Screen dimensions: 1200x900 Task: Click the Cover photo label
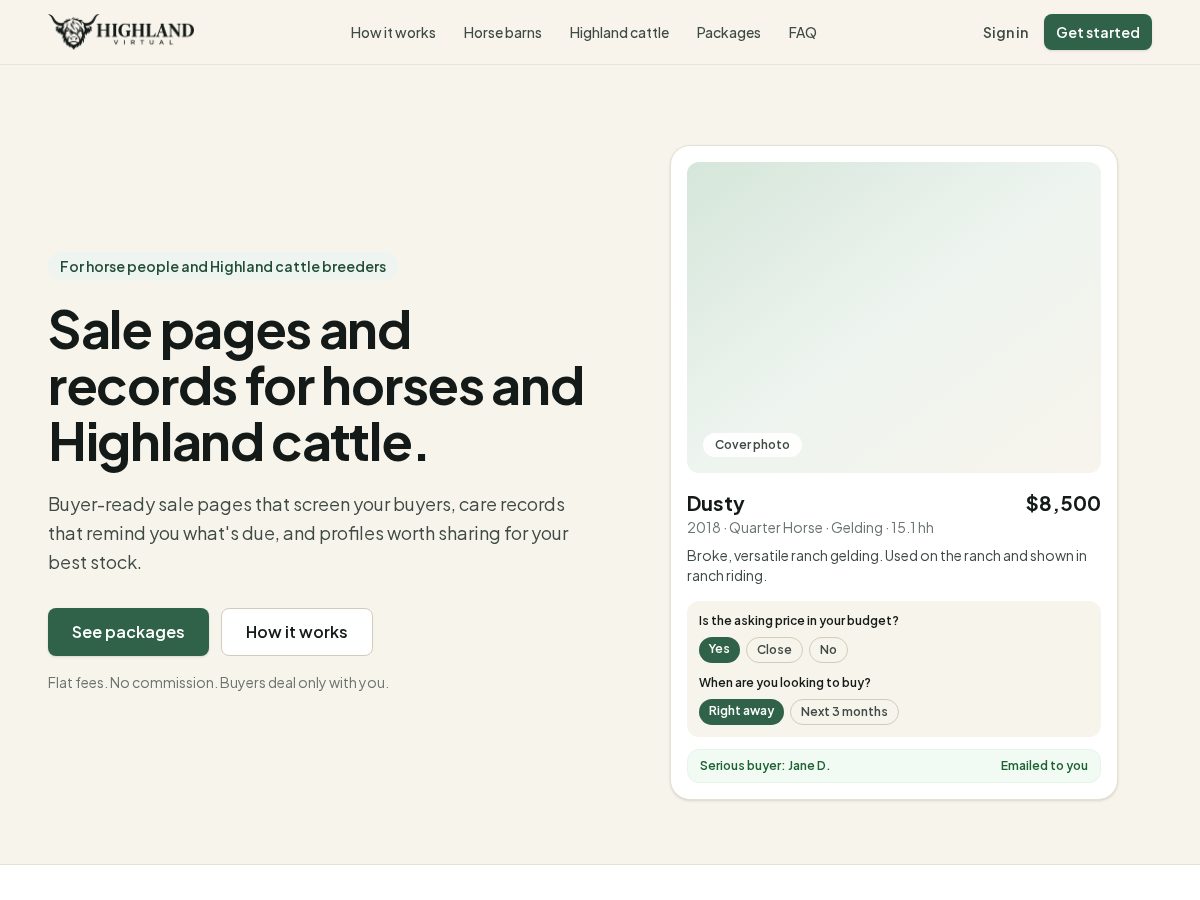752,445
